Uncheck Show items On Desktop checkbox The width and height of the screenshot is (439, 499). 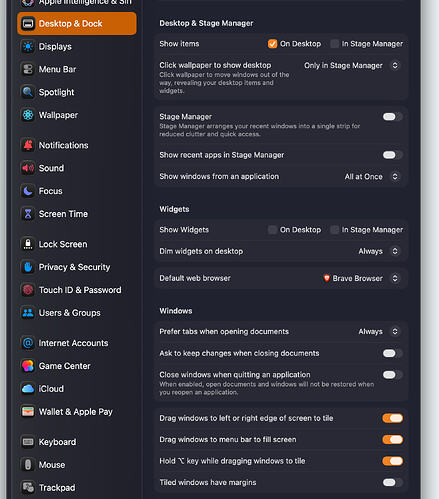[272, 44]
